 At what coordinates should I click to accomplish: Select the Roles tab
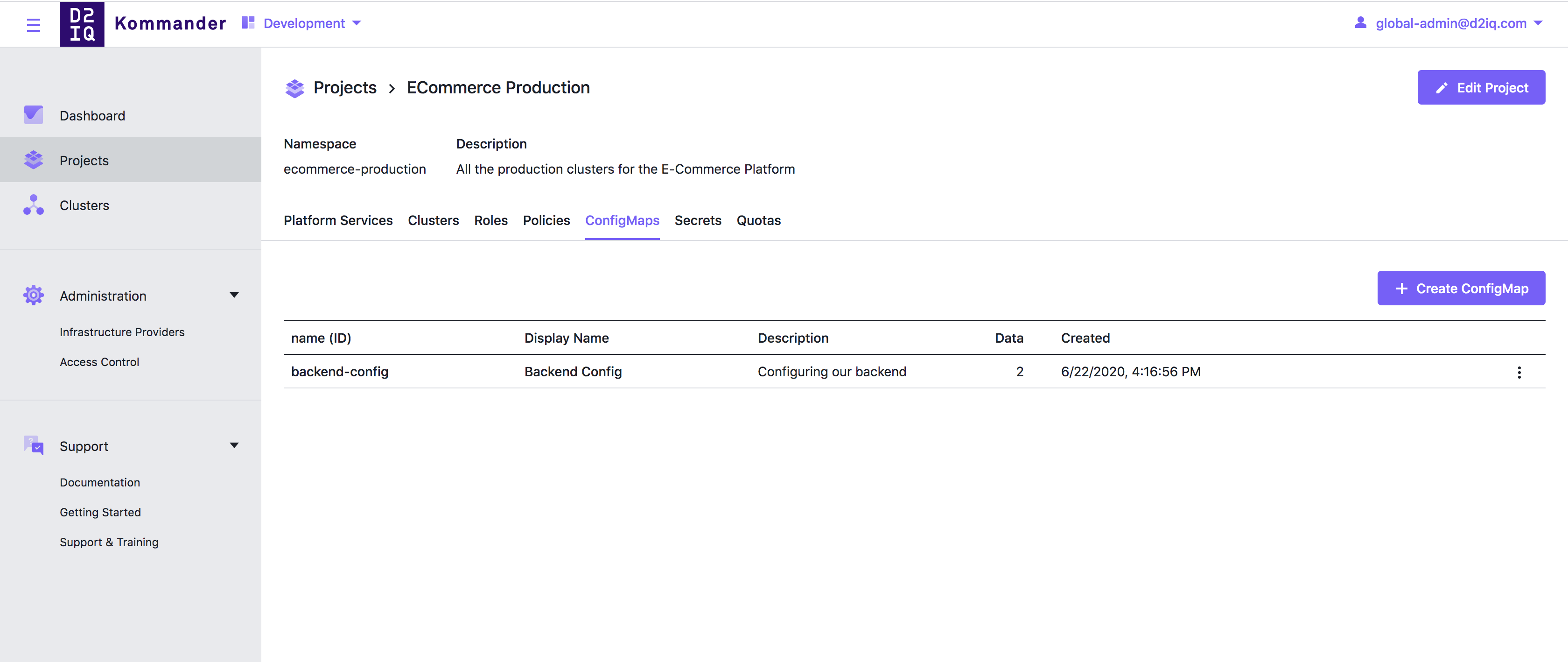(491, 220)
